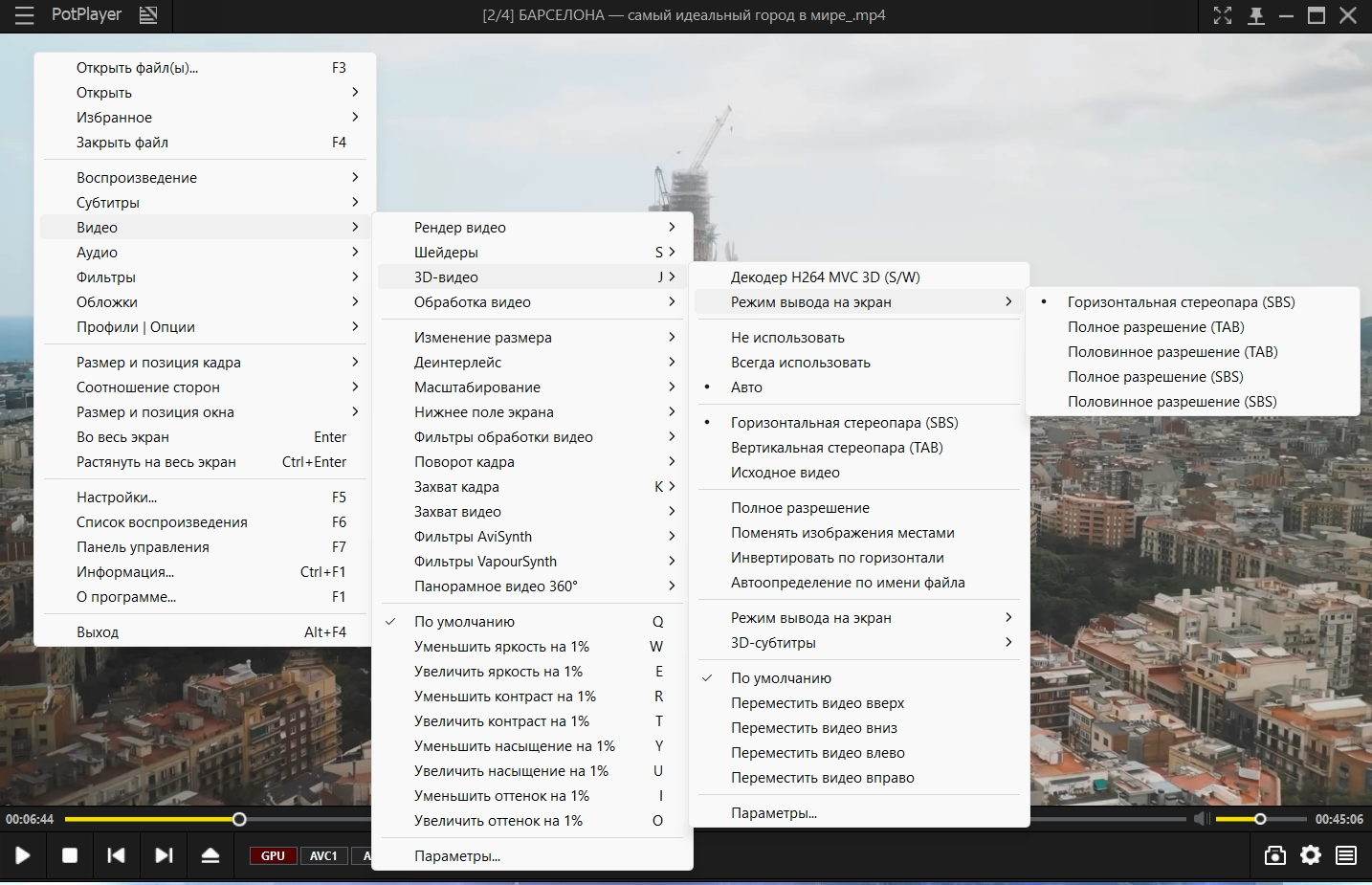Image resolution: width=1372 pixels, height=885 pixels.
Task: Click the GPU indicator badge
Action: (x=273, y=856)
